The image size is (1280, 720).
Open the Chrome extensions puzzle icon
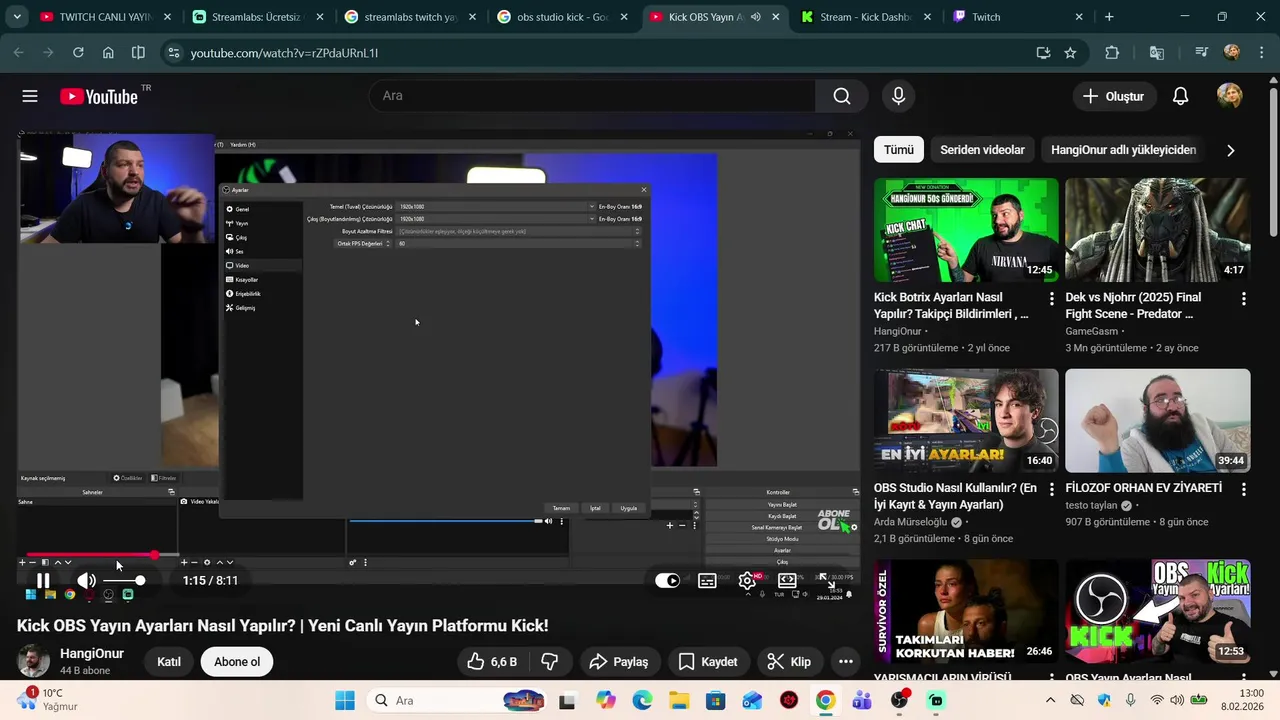(x=1112, y=53)
